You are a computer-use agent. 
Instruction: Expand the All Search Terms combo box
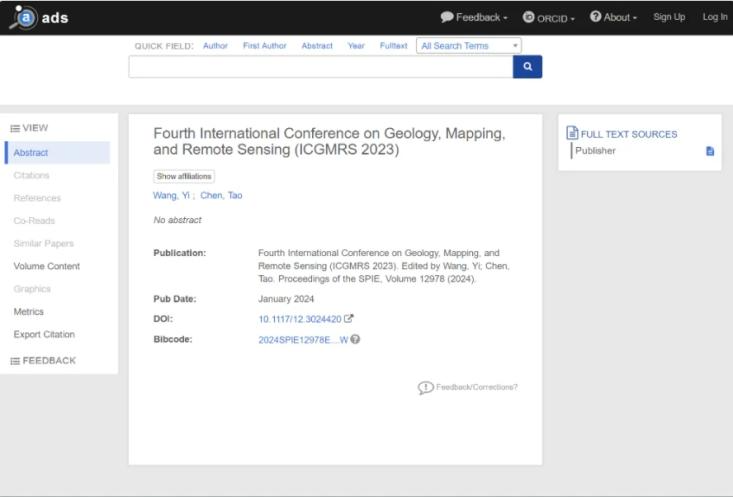coord(469,46)
